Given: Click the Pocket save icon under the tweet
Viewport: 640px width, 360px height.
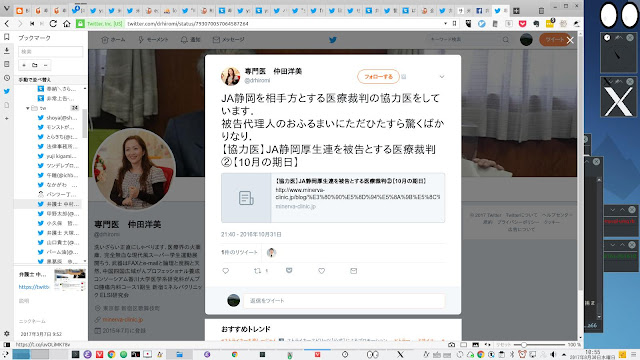Looking at the screenshot, I should [289, 270].
